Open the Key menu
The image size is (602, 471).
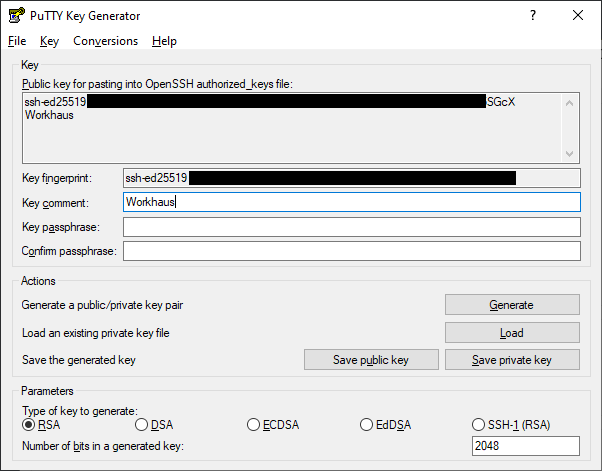coord(49,41)
